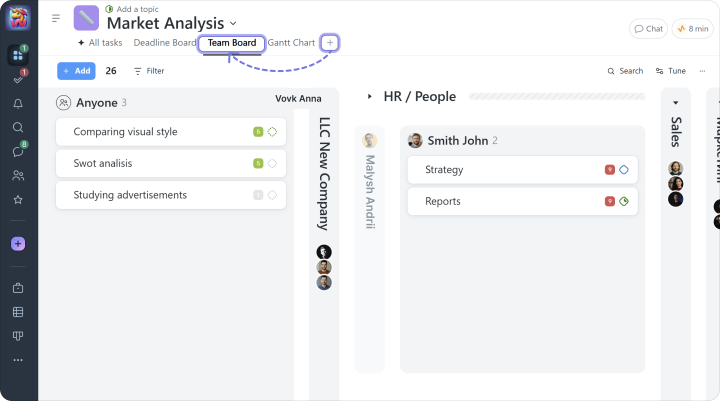720x401 pixels.
Task: Open the notifications bell in sidebar
Action: [18, 103]
